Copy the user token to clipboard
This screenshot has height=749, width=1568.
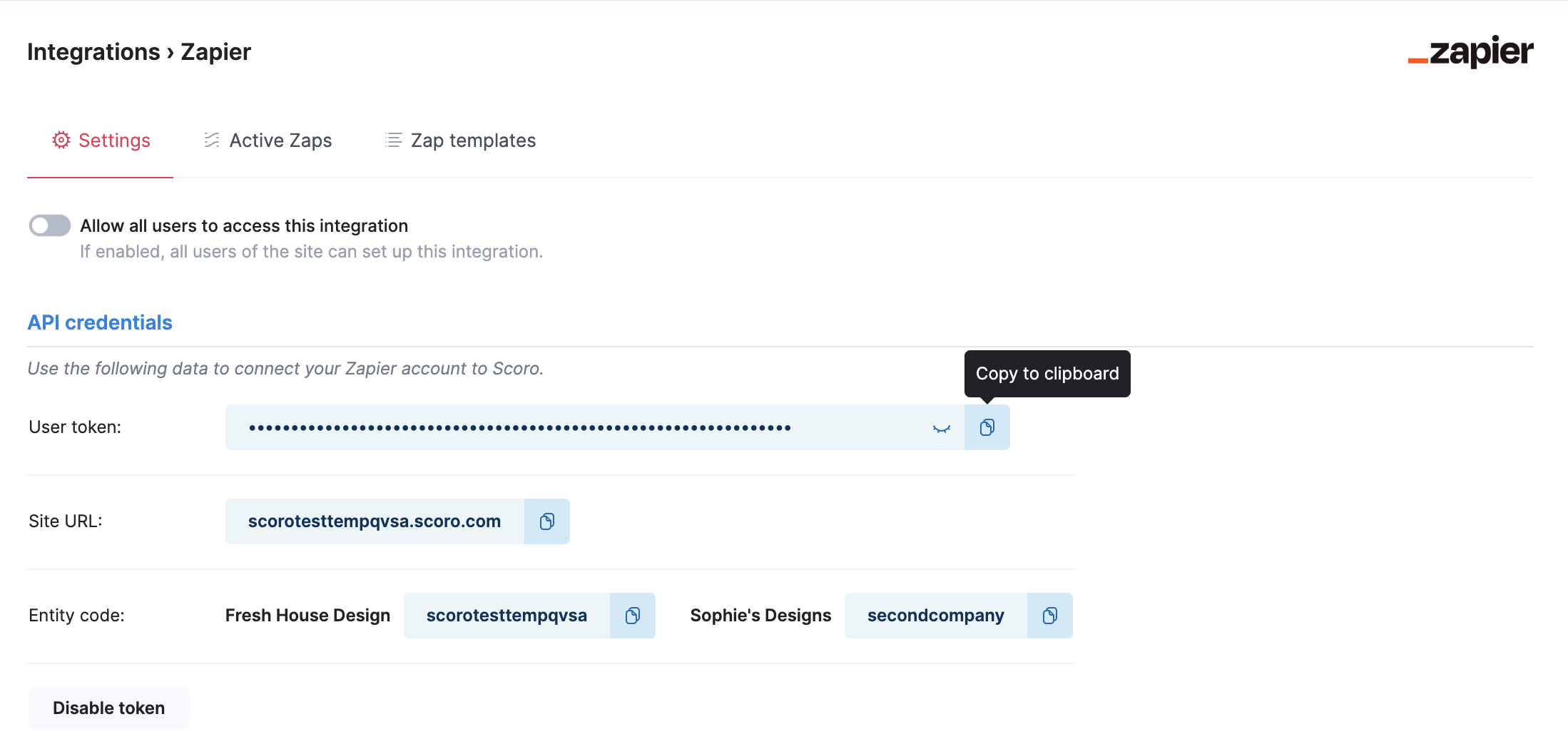987,427
